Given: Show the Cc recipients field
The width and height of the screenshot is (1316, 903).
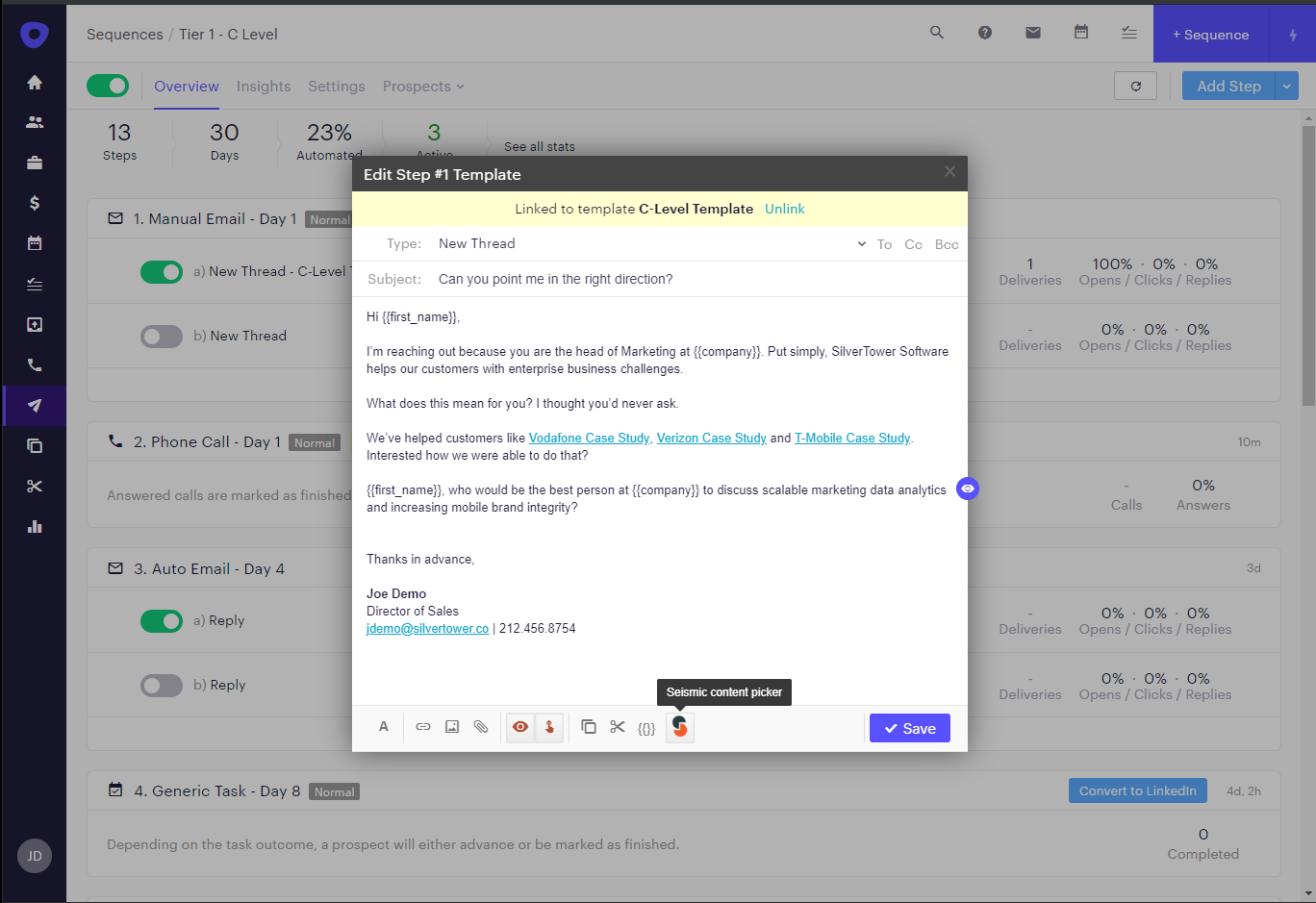Looking at the screenshot, I should click(914, 244).
